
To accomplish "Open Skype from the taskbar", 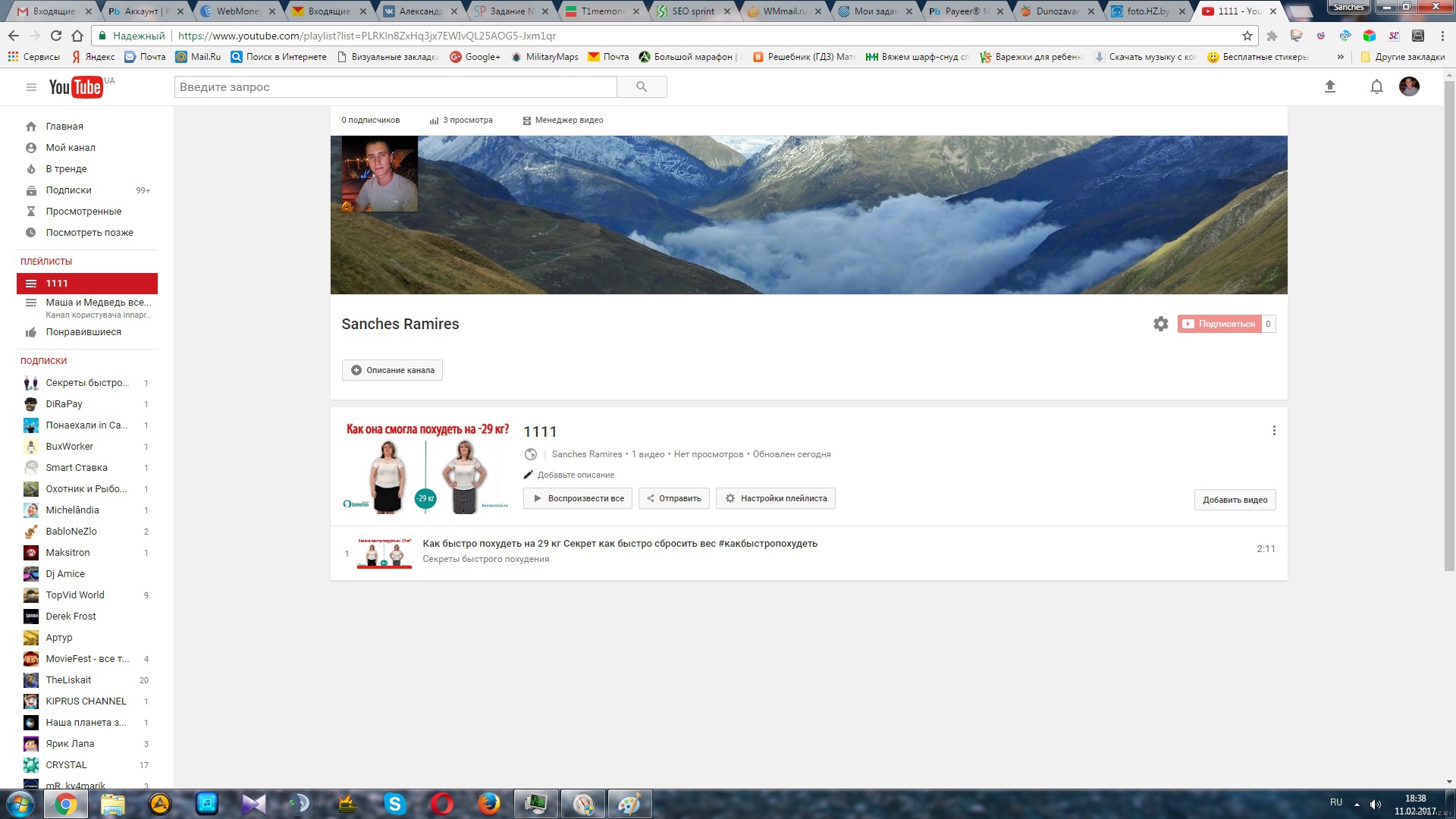I will [x=394, y=804].
